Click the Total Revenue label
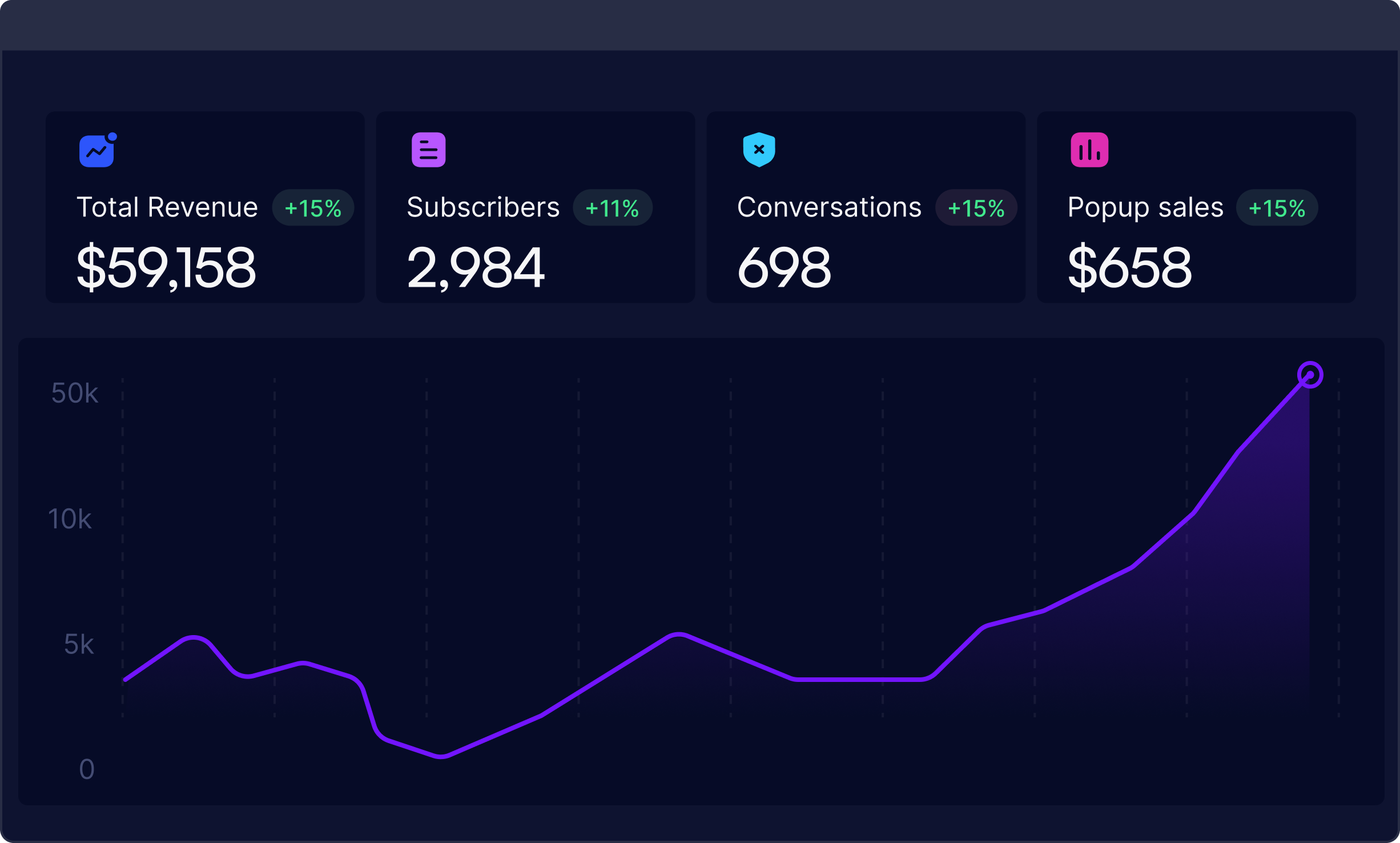Viewport: 1400px width, 843px height. coord(167,207)
